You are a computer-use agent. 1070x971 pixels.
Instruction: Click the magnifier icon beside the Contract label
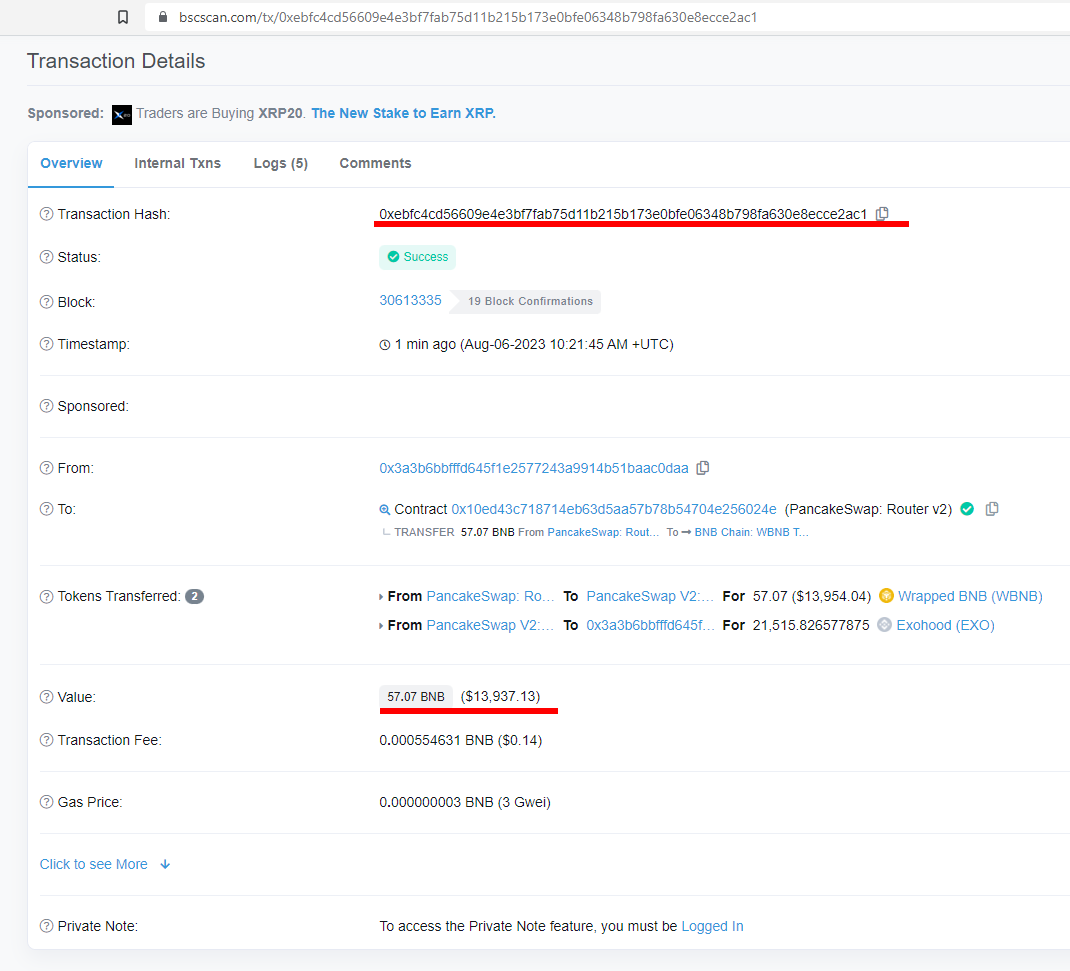[x=384, y=509]
